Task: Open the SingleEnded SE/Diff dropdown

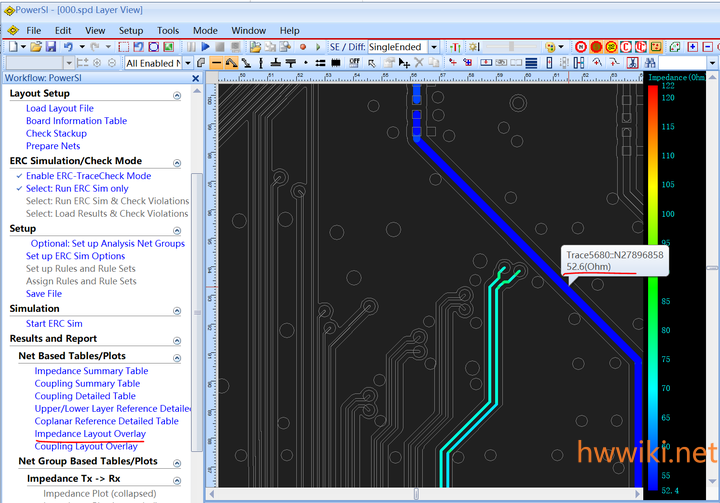Action: [x=433, y=47]
